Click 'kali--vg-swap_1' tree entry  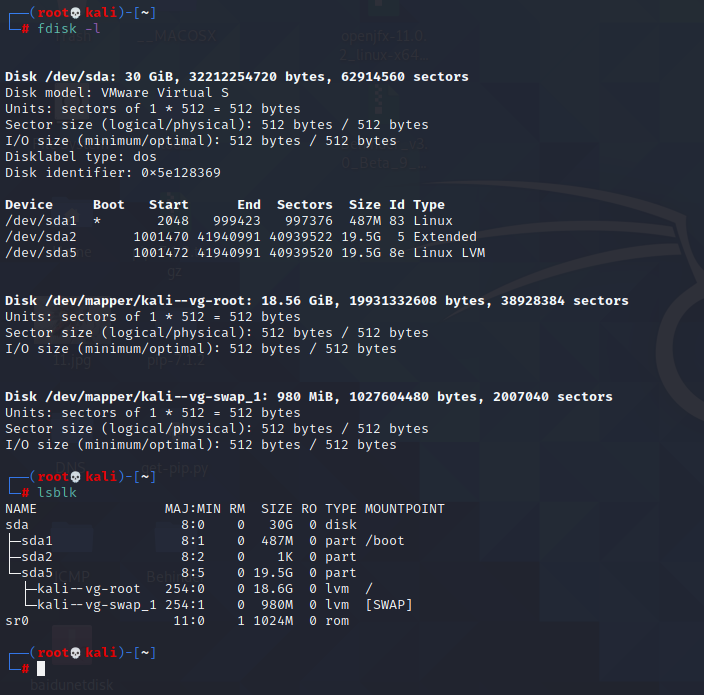pyautogui.click(x=97, y=605)
